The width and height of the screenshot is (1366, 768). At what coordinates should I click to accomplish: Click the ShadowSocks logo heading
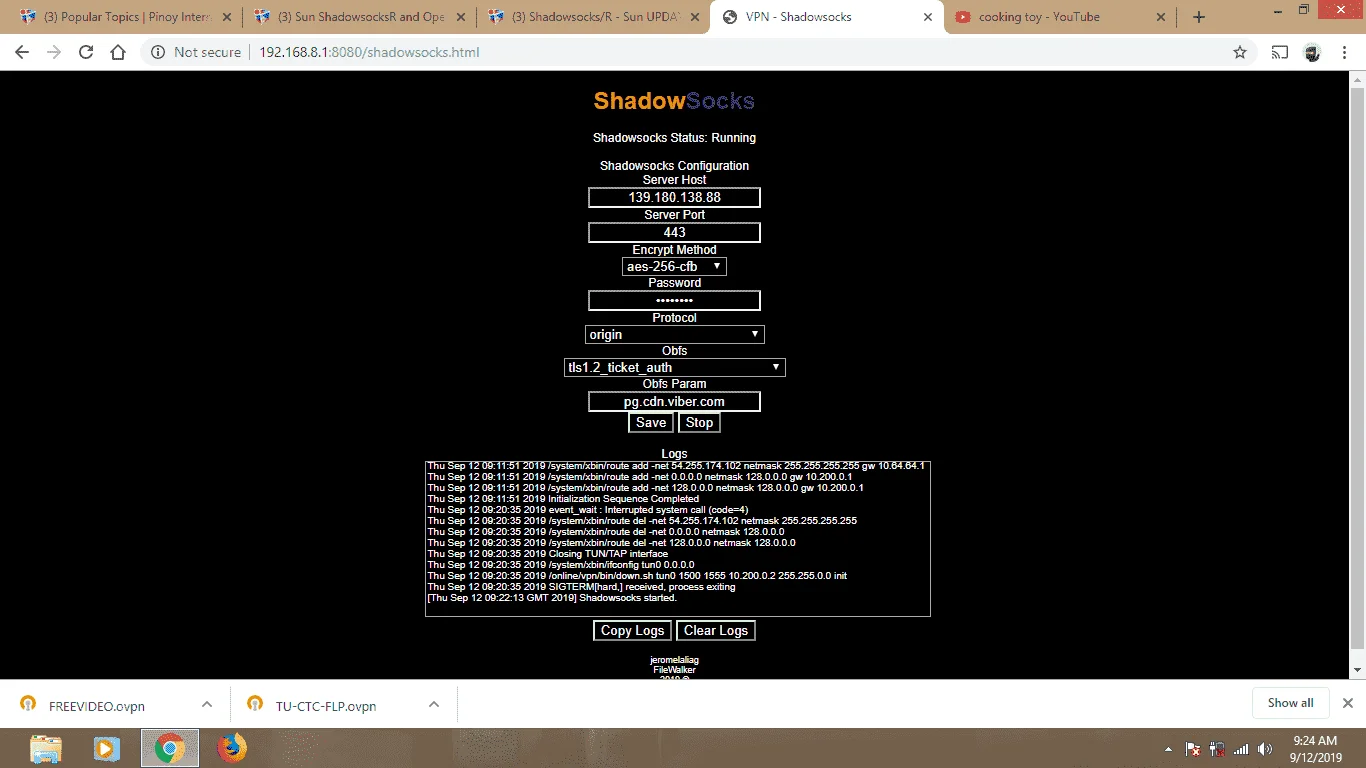point(674,101)
